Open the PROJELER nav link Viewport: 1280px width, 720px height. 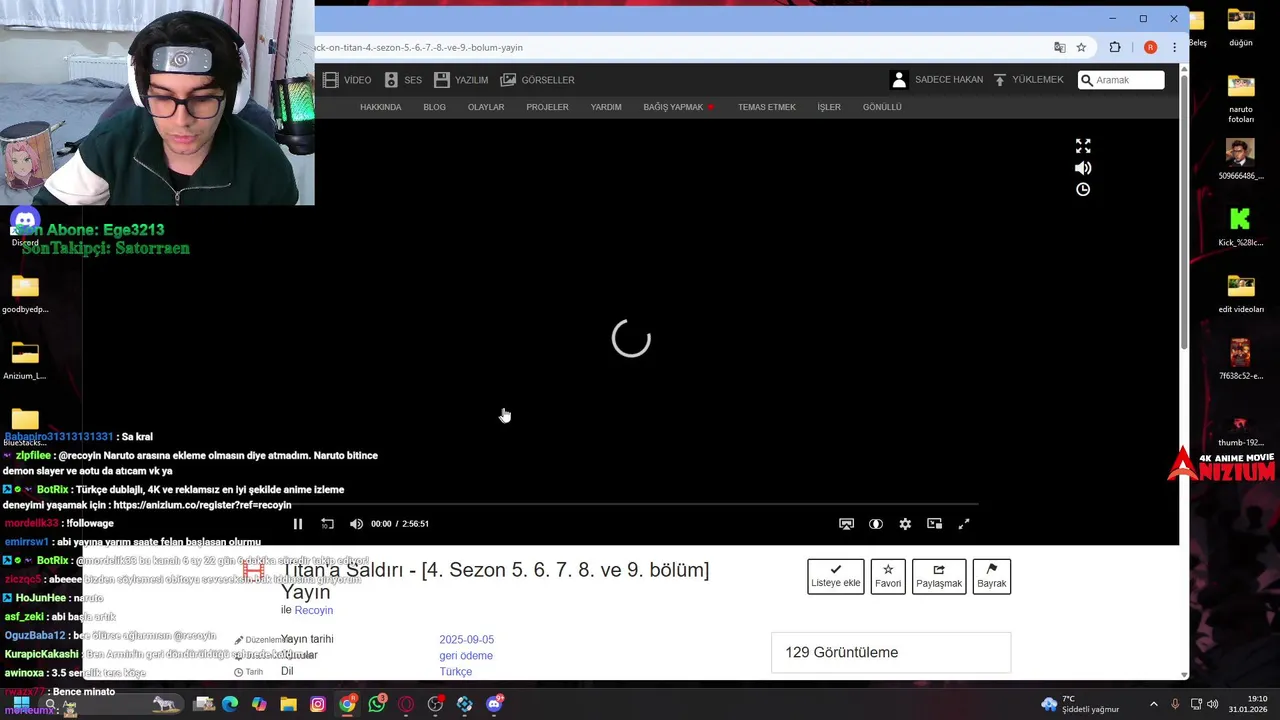[x=547, y=107]
